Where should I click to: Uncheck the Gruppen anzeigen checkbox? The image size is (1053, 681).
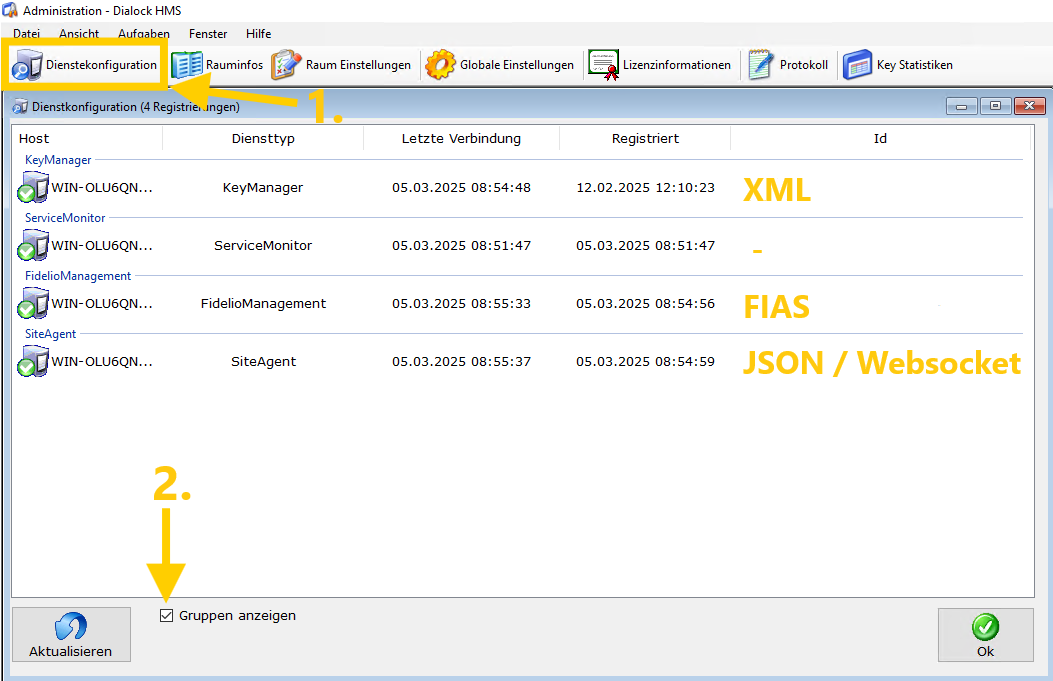tap(167, 616)
